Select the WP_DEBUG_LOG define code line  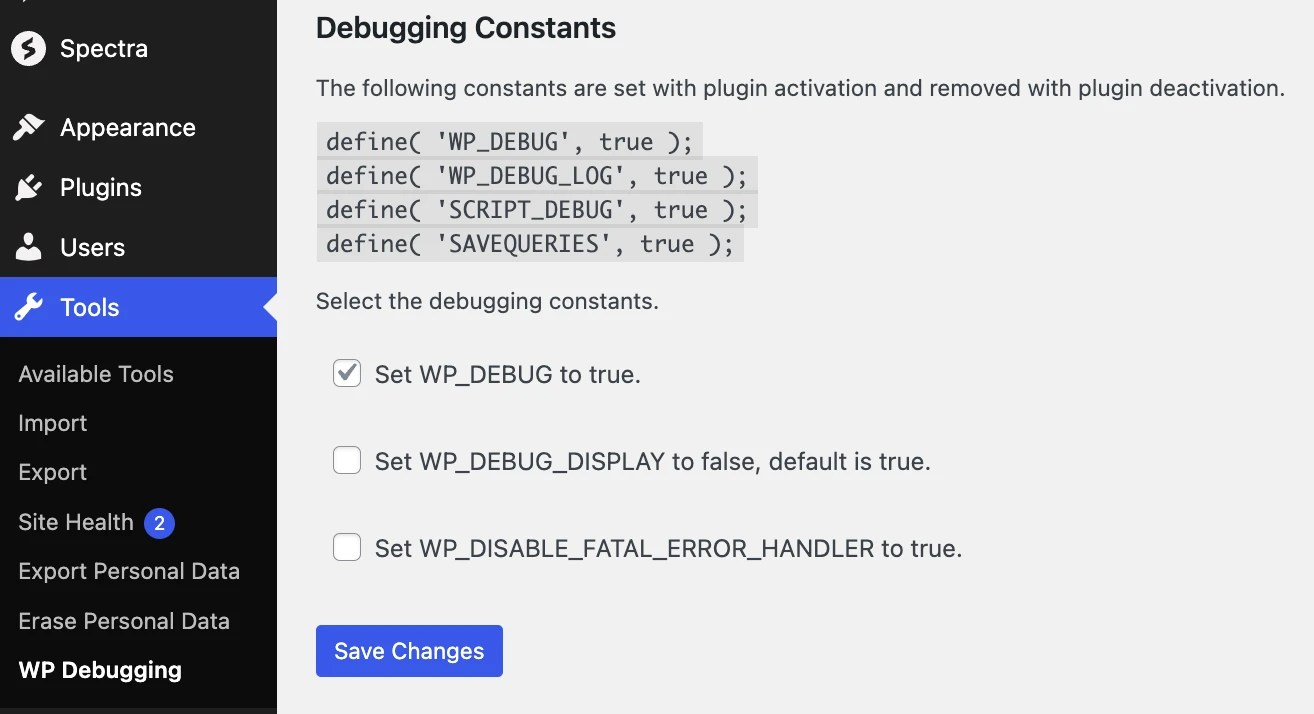[x=536, y=176]
